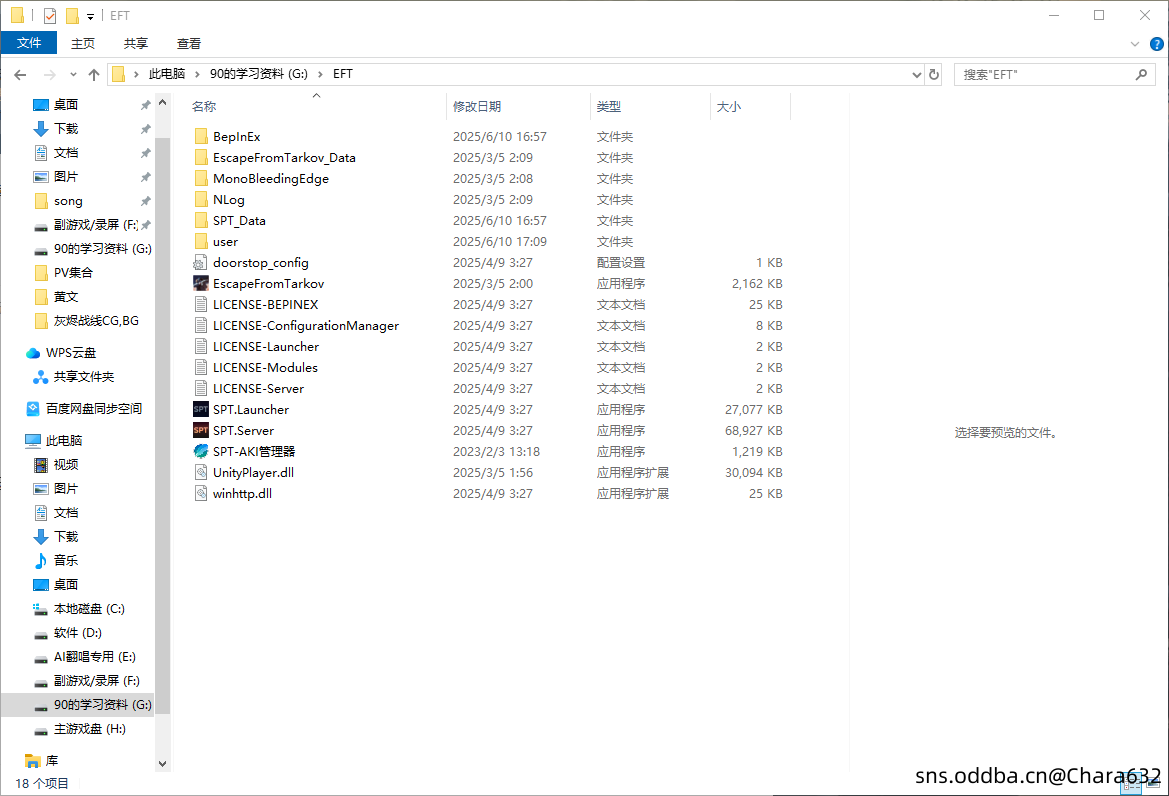This screenshot has height=796, width=1169.
Task: Click quick access toolbar new folder icon
Action: (x=72, y=15)
